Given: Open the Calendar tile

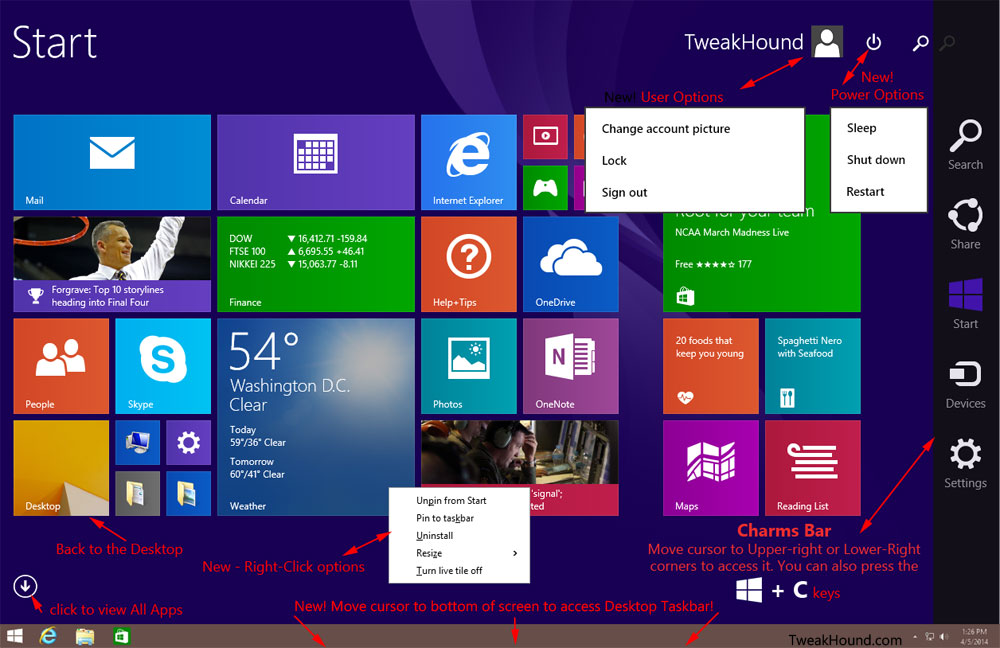Looking at the screenshot, I should [x=316, y=162].
